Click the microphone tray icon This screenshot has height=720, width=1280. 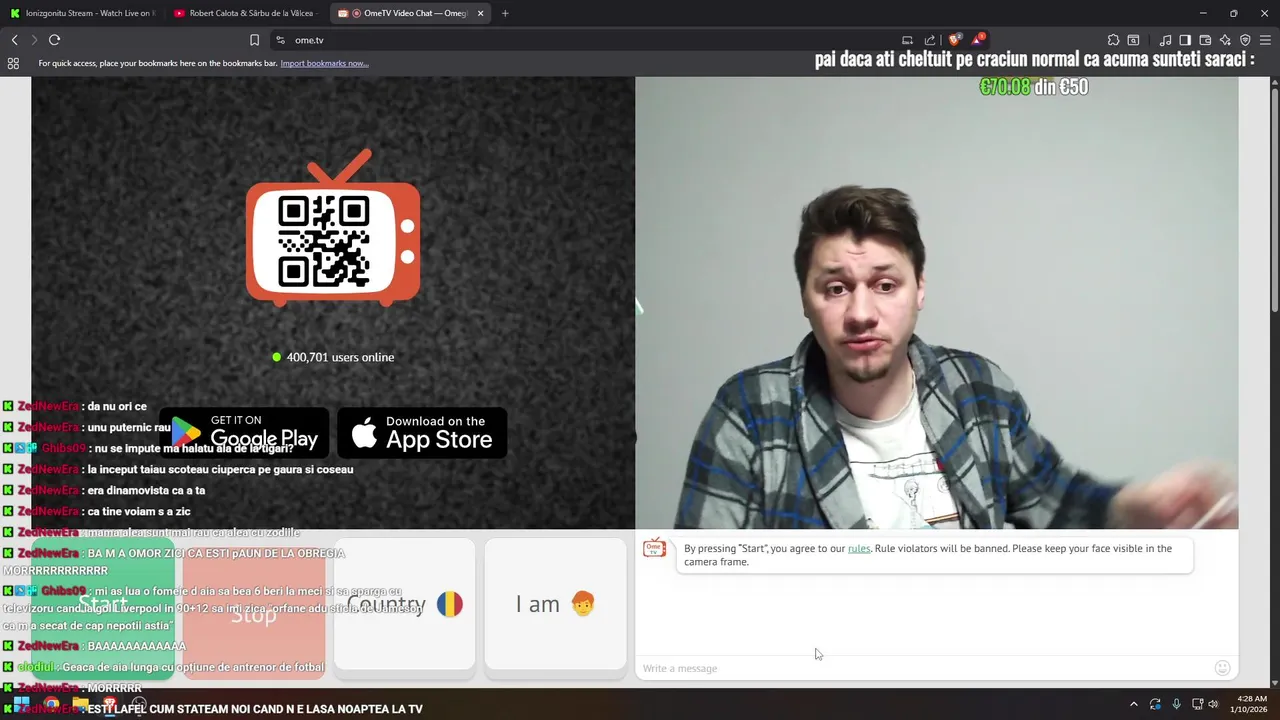click(1176, 704)
